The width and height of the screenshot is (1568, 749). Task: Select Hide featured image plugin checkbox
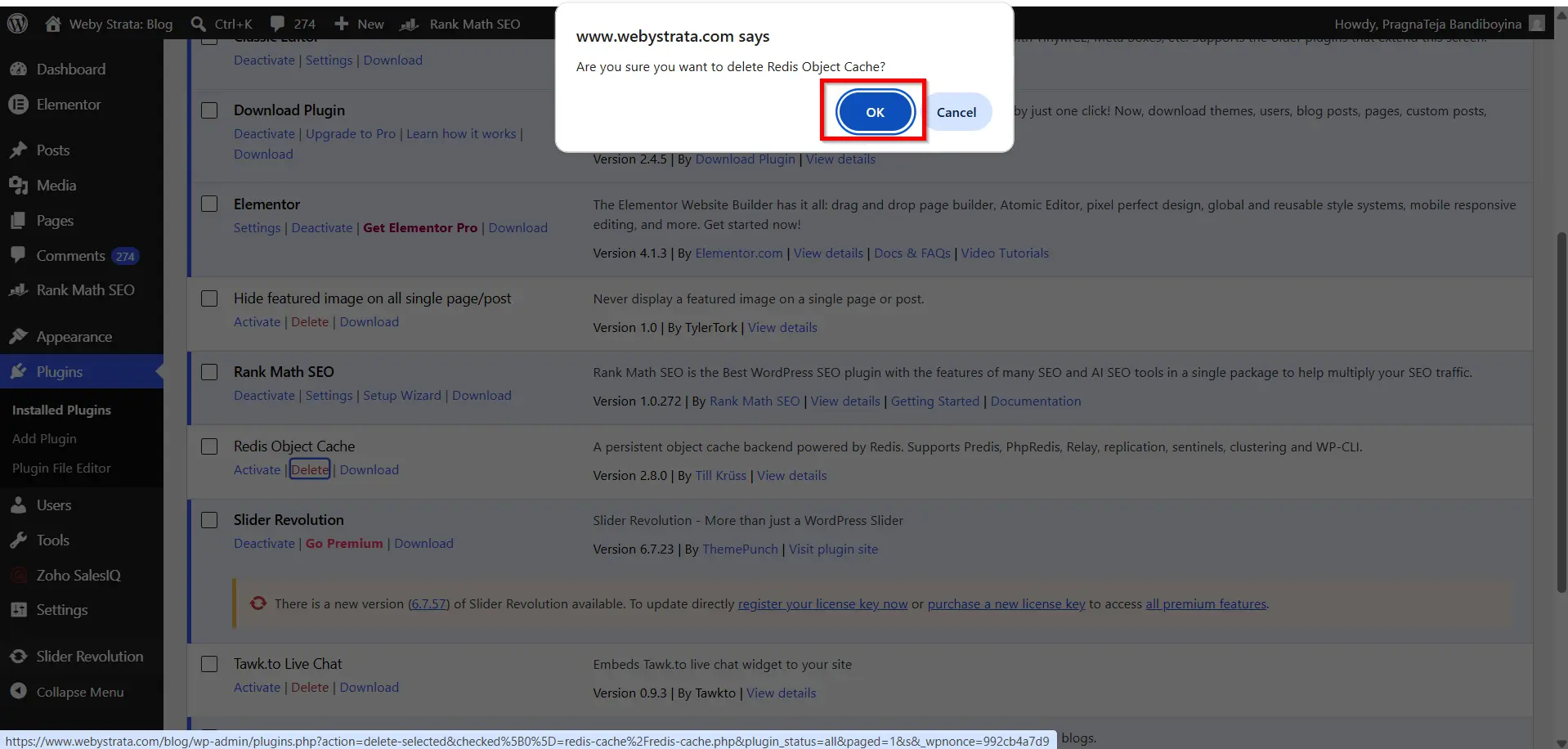tap(209, 298)
